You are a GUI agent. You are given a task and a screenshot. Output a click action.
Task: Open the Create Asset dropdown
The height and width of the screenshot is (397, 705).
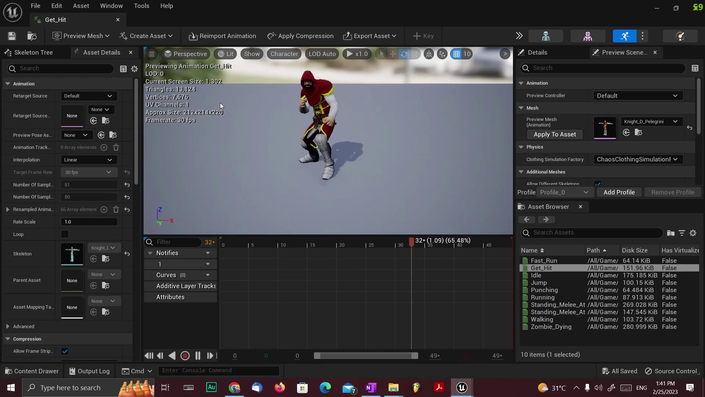coord(147,36)
